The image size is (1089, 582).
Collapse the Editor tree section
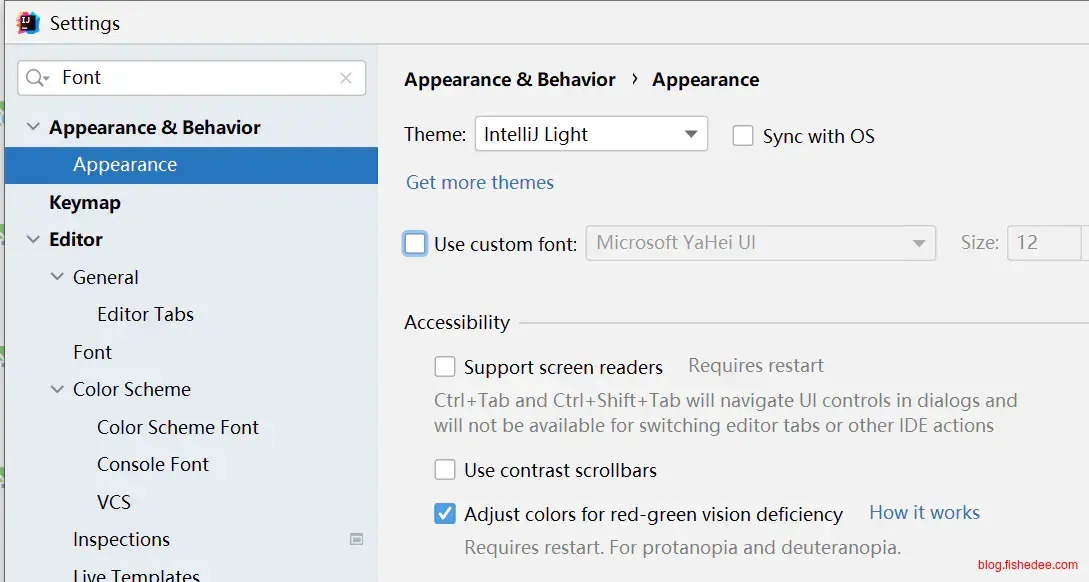pos(33,240)
